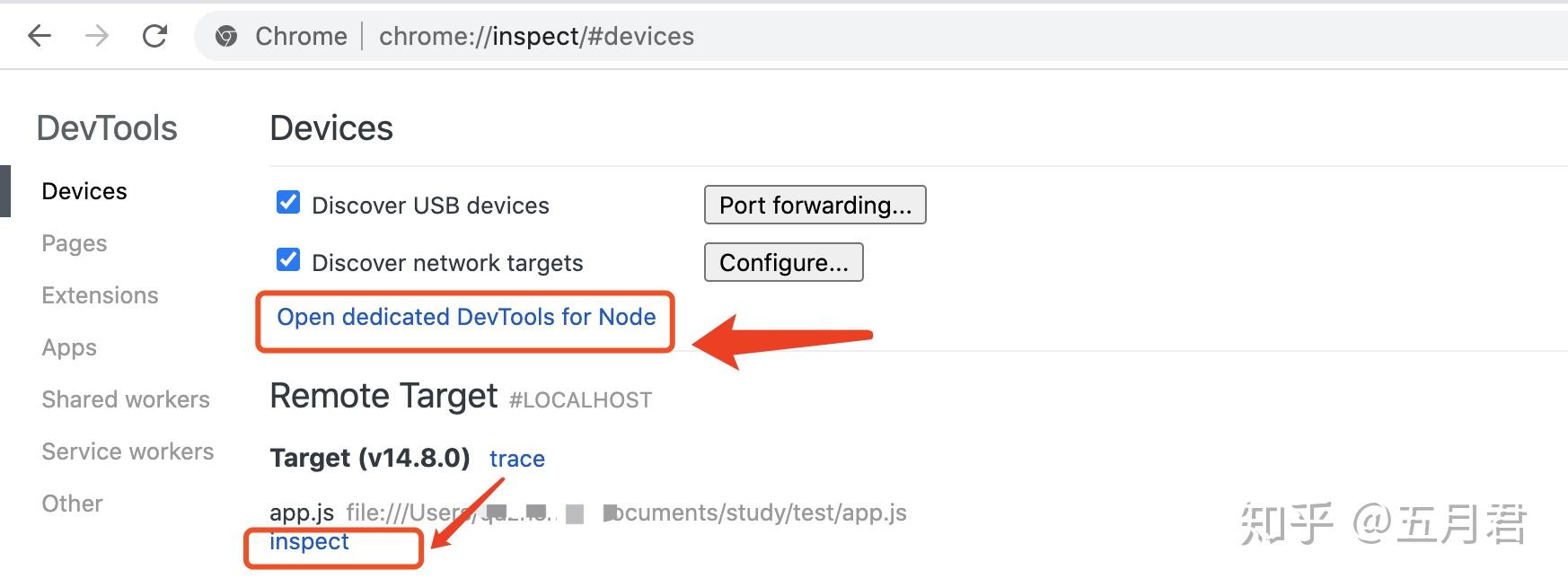The image size is (1568, 587).
Task: Open the Shared workers section
Action: (x=125, y=399)
